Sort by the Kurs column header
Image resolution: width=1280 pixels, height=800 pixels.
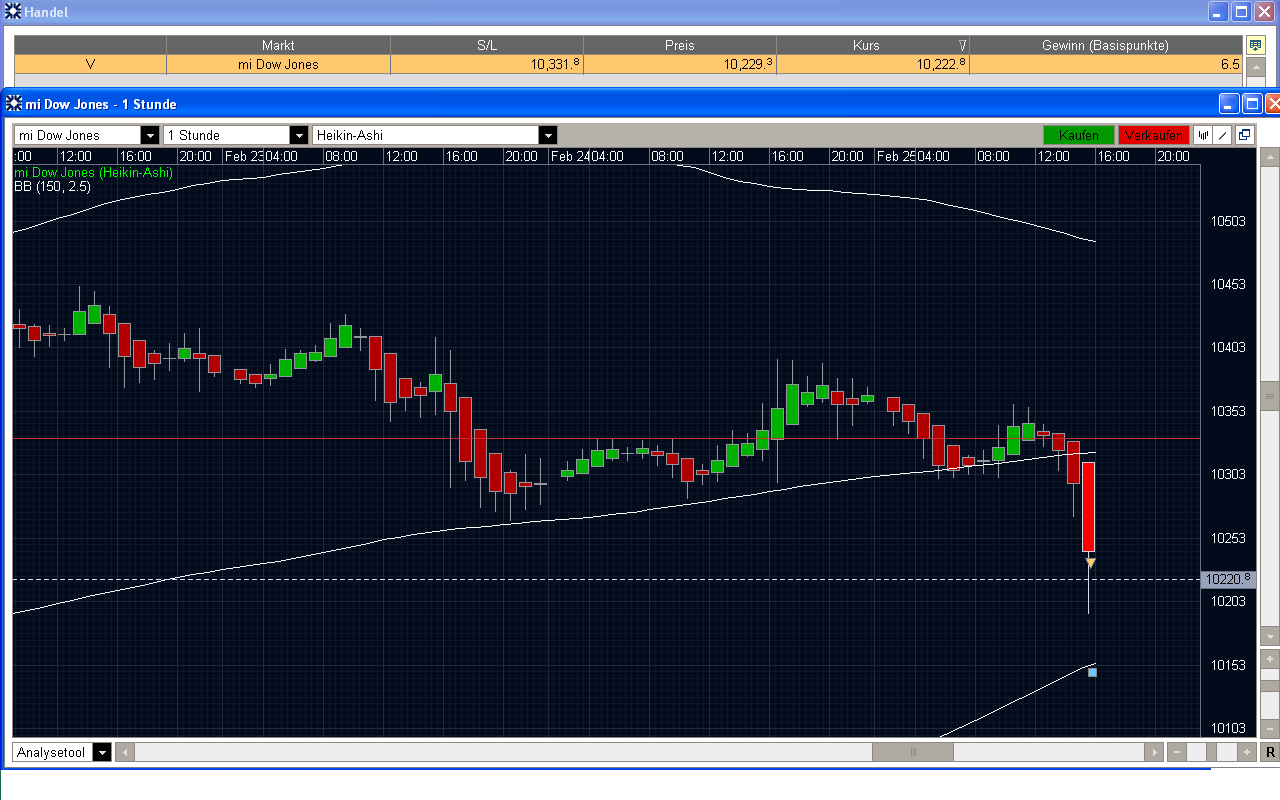(873, 45)
